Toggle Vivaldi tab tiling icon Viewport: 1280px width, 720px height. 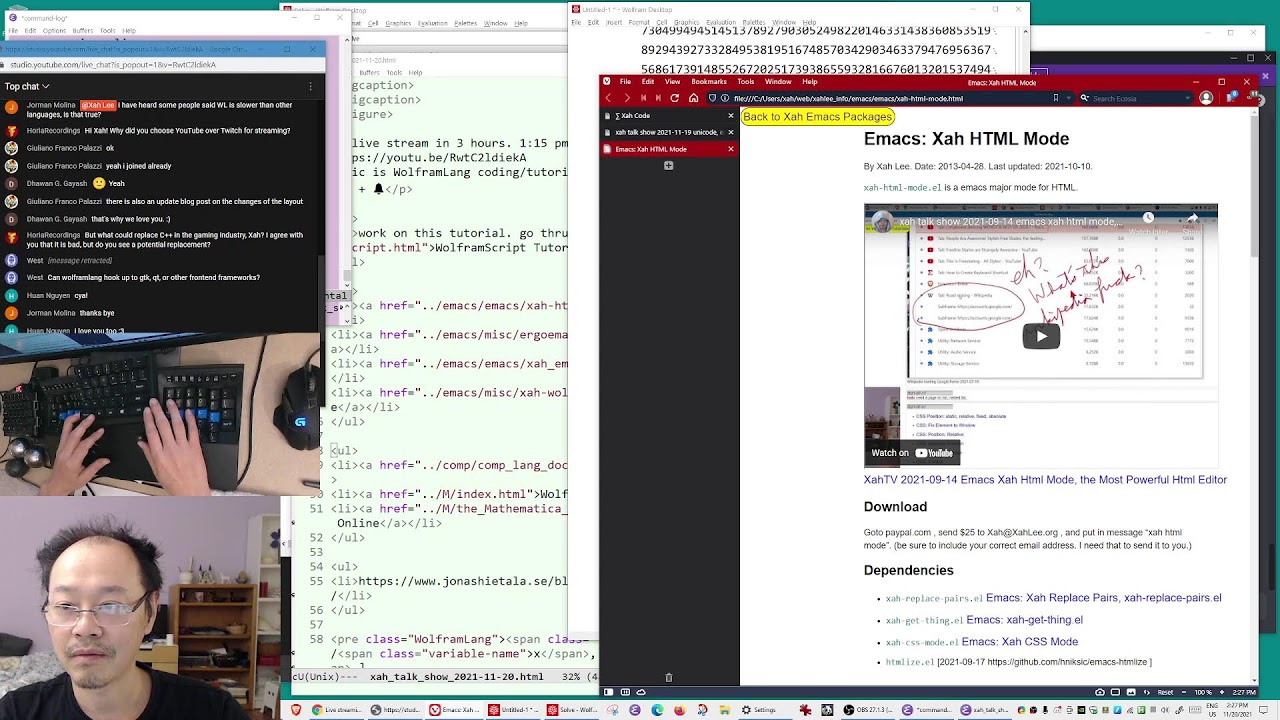(x=625, y=692)
